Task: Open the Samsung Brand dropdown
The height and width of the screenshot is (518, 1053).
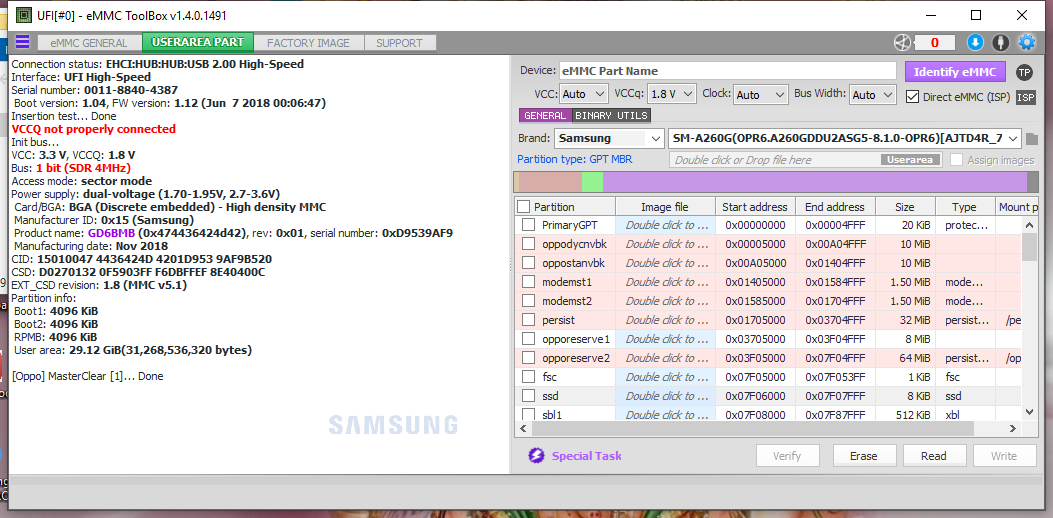Action: coord(609,138)
